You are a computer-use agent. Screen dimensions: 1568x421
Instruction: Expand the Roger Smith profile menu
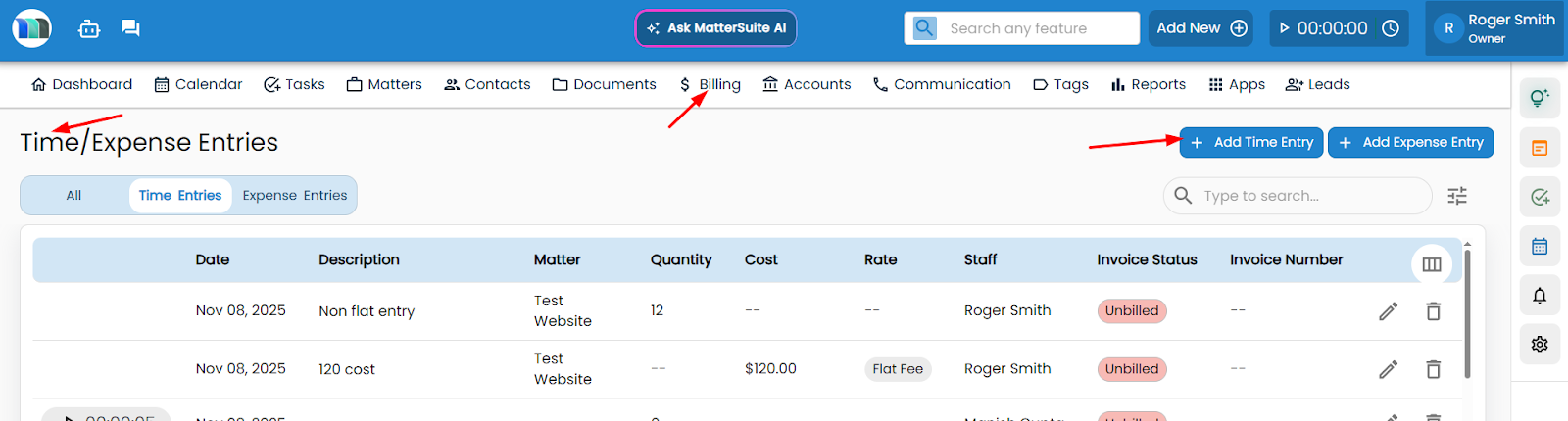pyautogui.click(x=1495, y=28)
